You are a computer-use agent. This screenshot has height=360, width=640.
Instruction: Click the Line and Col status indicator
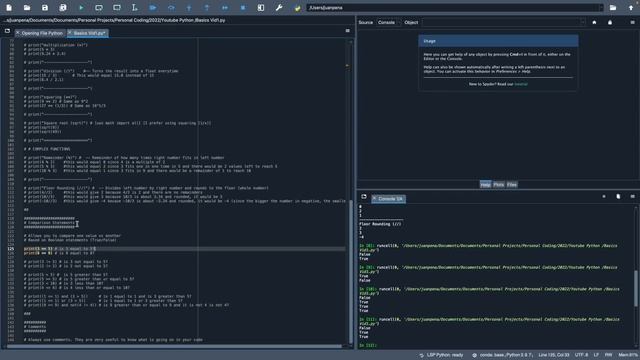click(x=553, y=355)
